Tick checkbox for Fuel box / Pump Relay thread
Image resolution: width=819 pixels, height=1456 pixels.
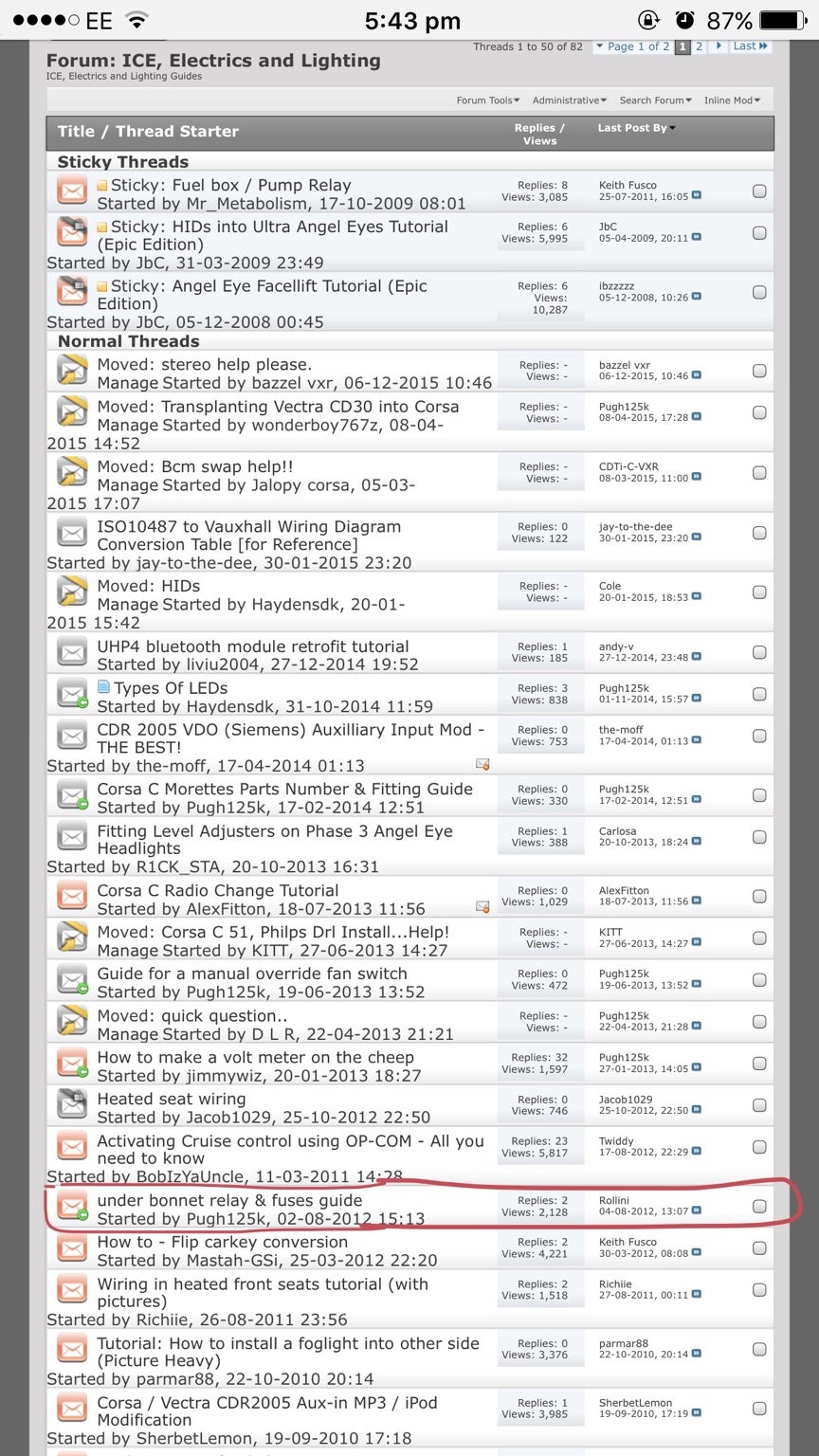(x=759, y=191)
